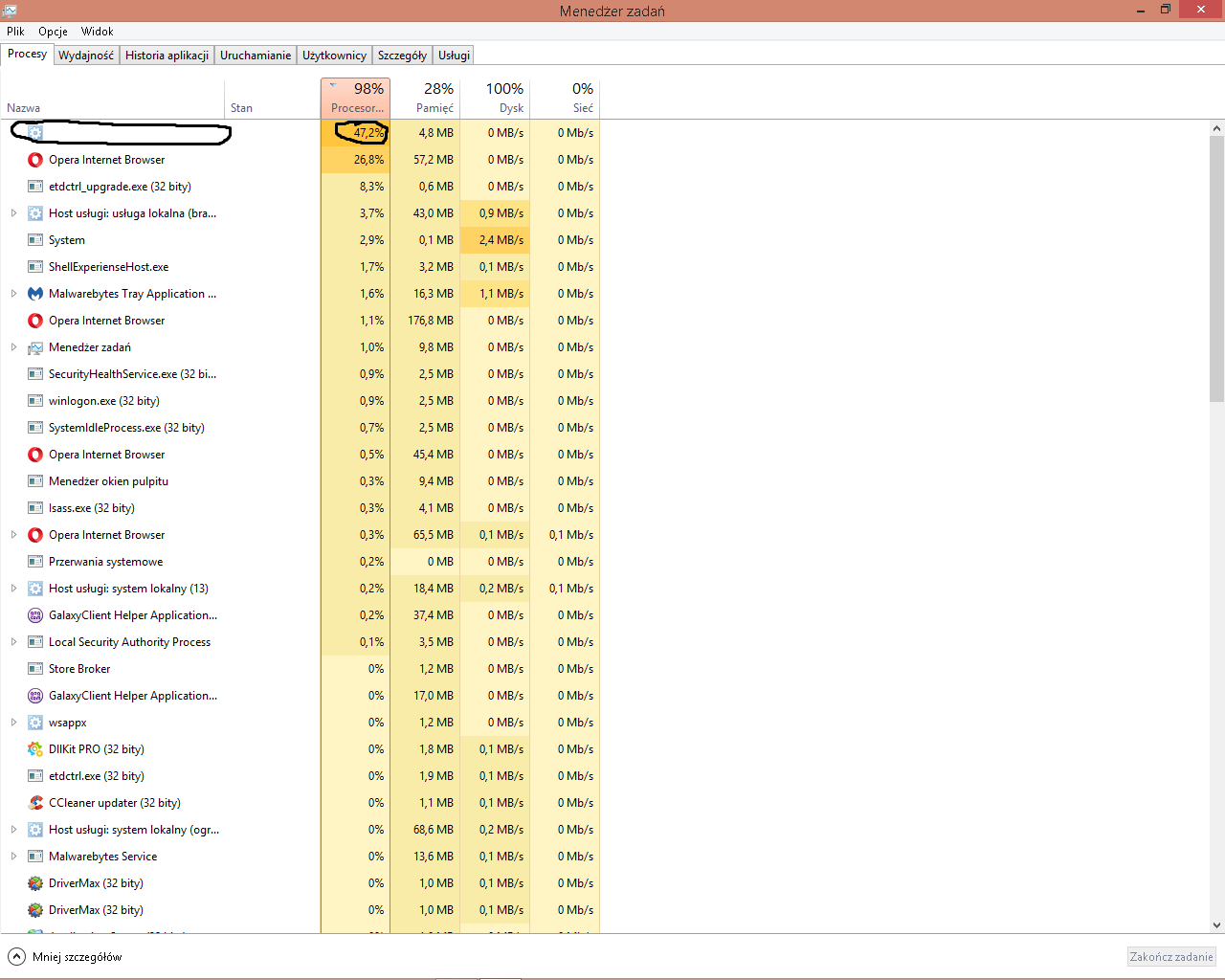The image size is (1225, 980).
Task: Click the Task Manager title bar icon
Action: 10,11
